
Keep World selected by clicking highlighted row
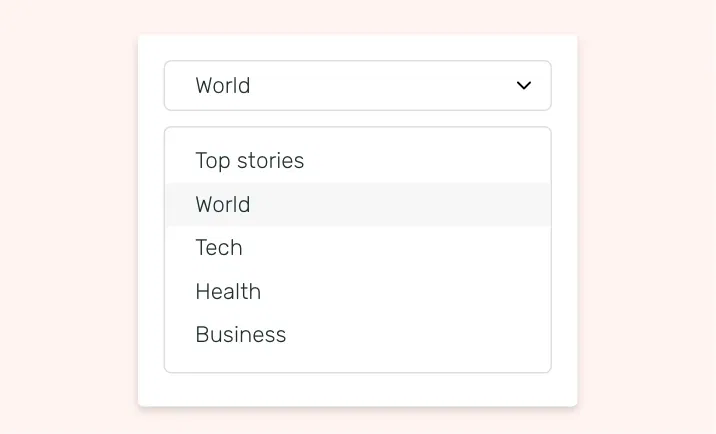[357, 205]
